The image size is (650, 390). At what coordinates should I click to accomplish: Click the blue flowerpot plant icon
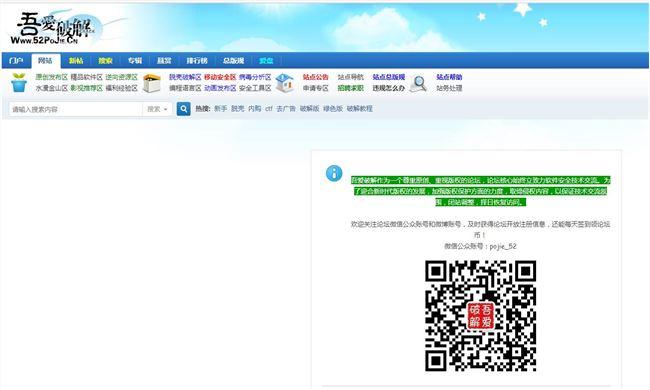click(19, 82)
